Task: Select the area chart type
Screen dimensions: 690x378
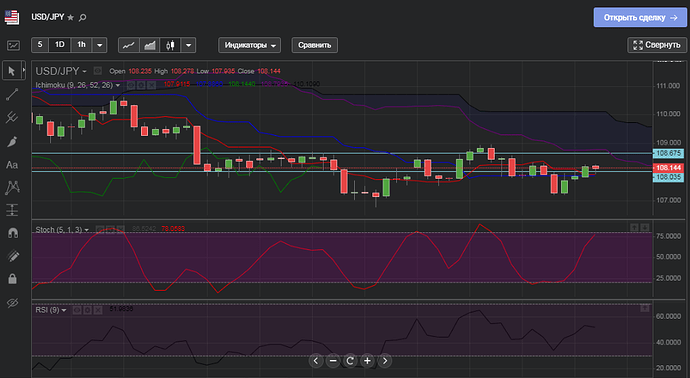Action: (150, 45)
